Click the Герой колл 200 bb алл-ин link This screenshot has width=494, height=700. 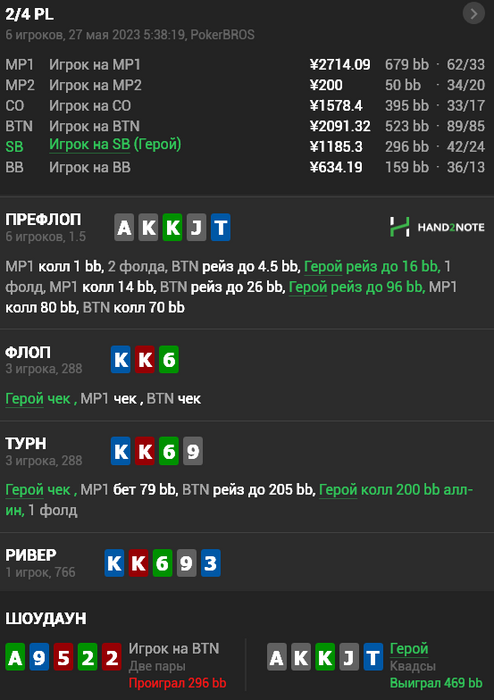239,500
